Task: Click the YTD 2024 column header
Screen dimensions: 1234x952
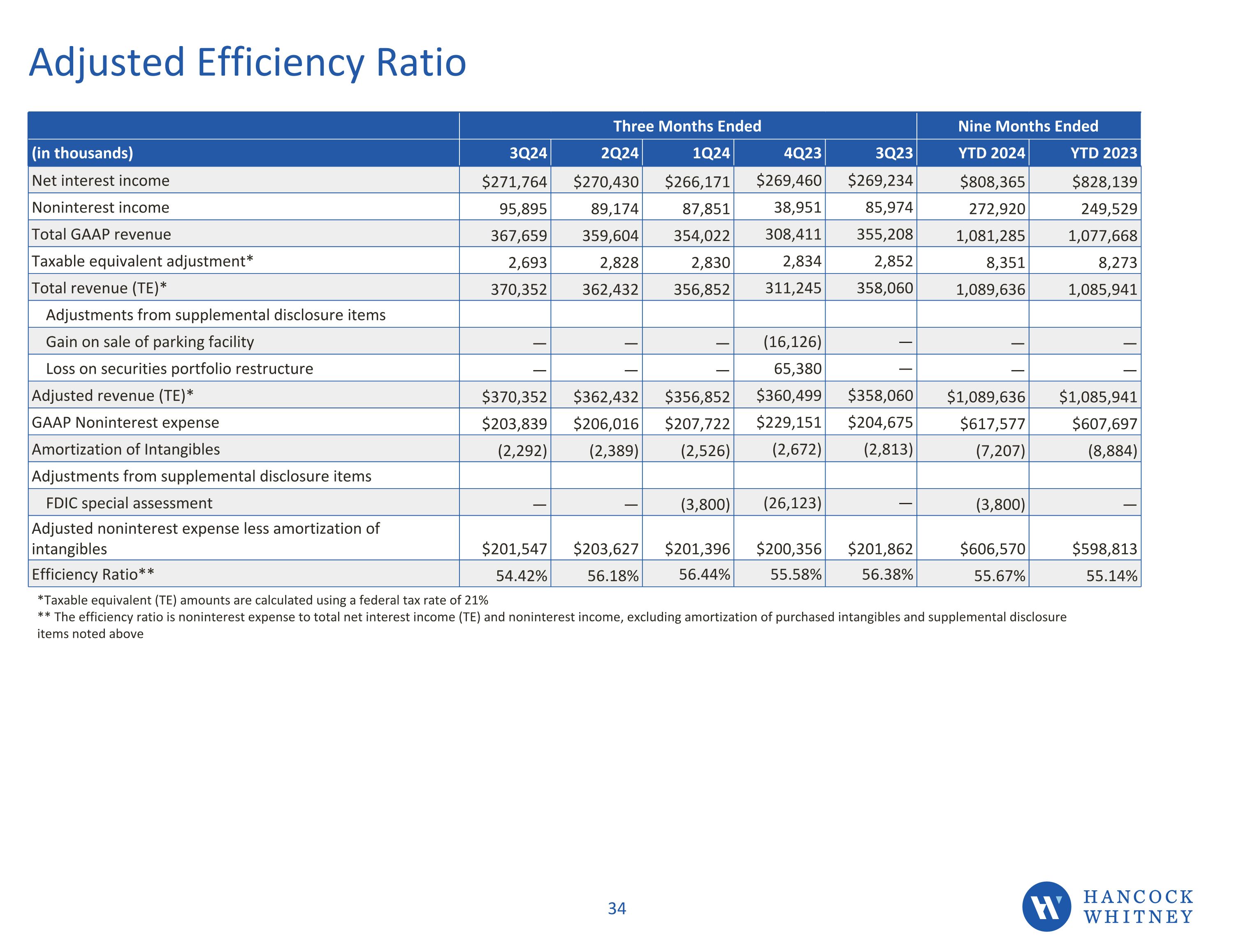Action: 991,153
